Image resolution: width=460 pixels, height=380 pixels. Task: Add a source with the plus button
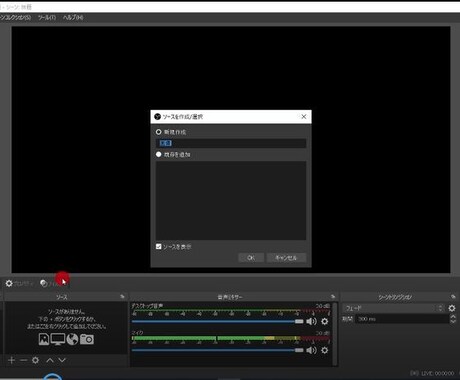click(x=11, y=360)
